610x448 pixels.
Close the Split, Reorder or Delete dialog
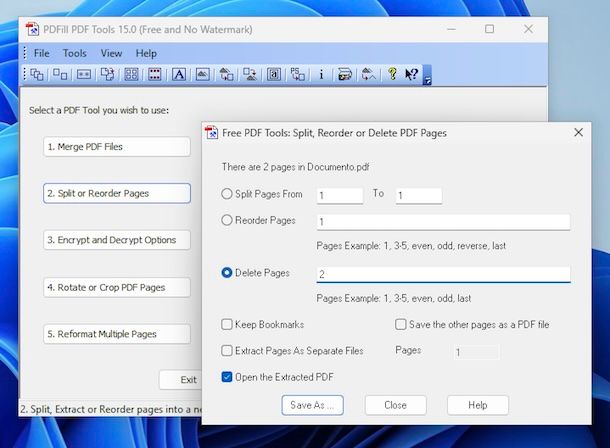click(578, 133)
